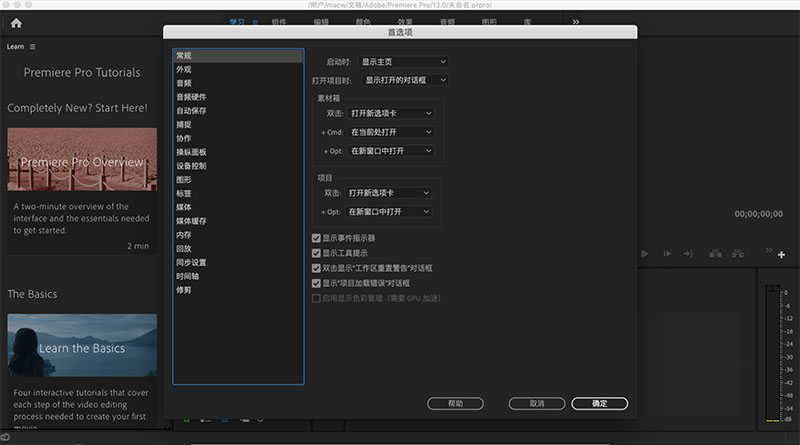This screenshot has width=800, height=445.
Task: Select the 修剪 preferences category
Action: 238,290
